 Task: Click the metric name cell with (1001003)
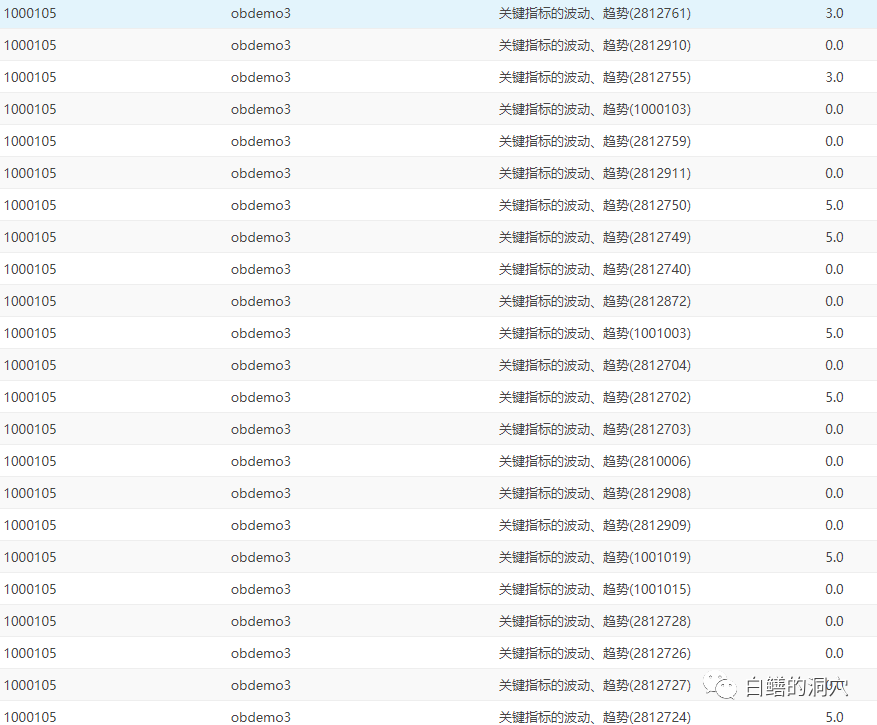pyautogui.click(x=594, y=333)
